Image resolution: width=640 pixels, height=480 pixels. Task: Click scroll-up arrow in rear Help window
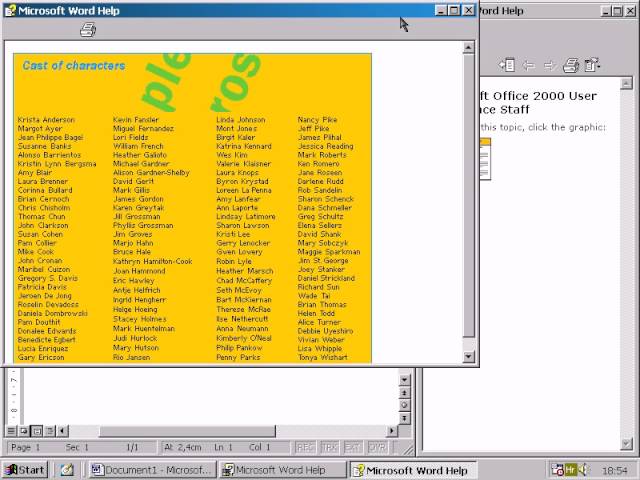(626, 84)
